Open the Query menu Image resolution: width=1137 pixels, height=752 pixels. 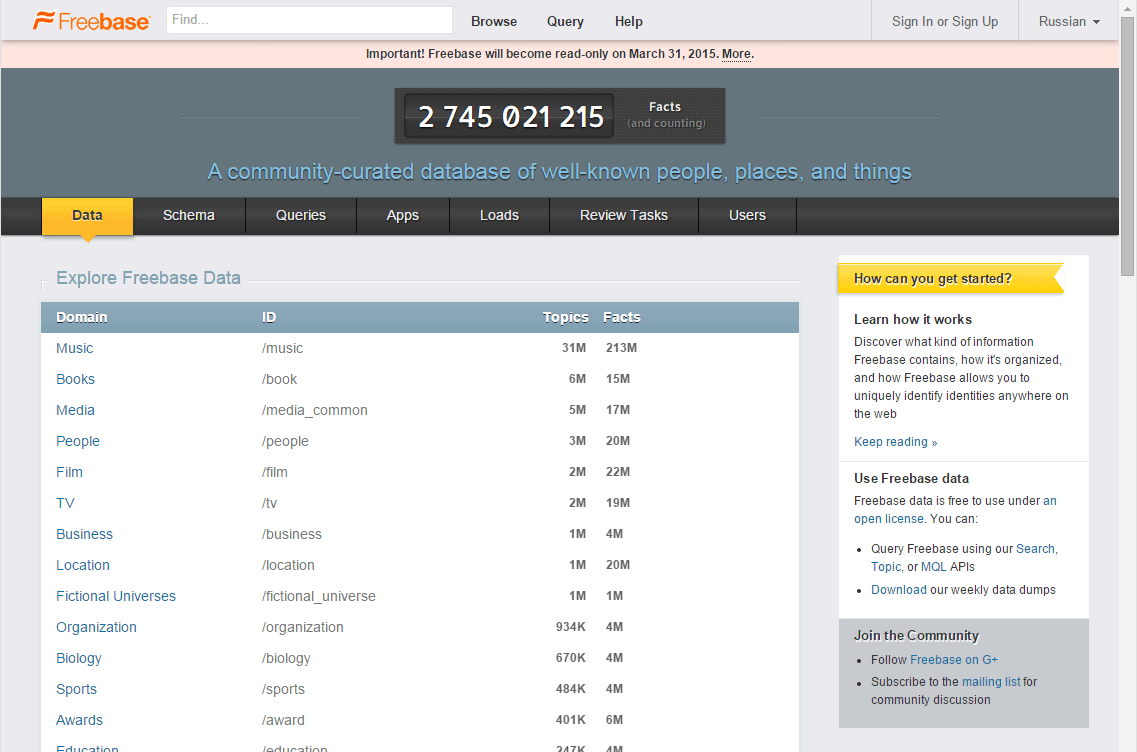(x=565, y=21)
